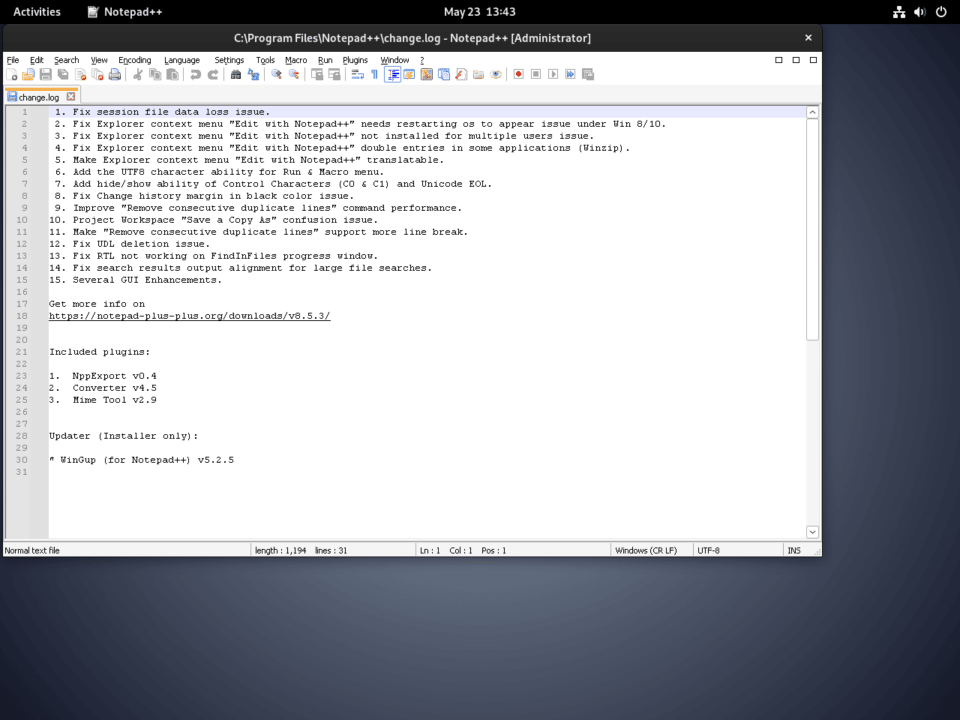Print the document using the Print icon

pyautogui.click(x=115, y=74)
